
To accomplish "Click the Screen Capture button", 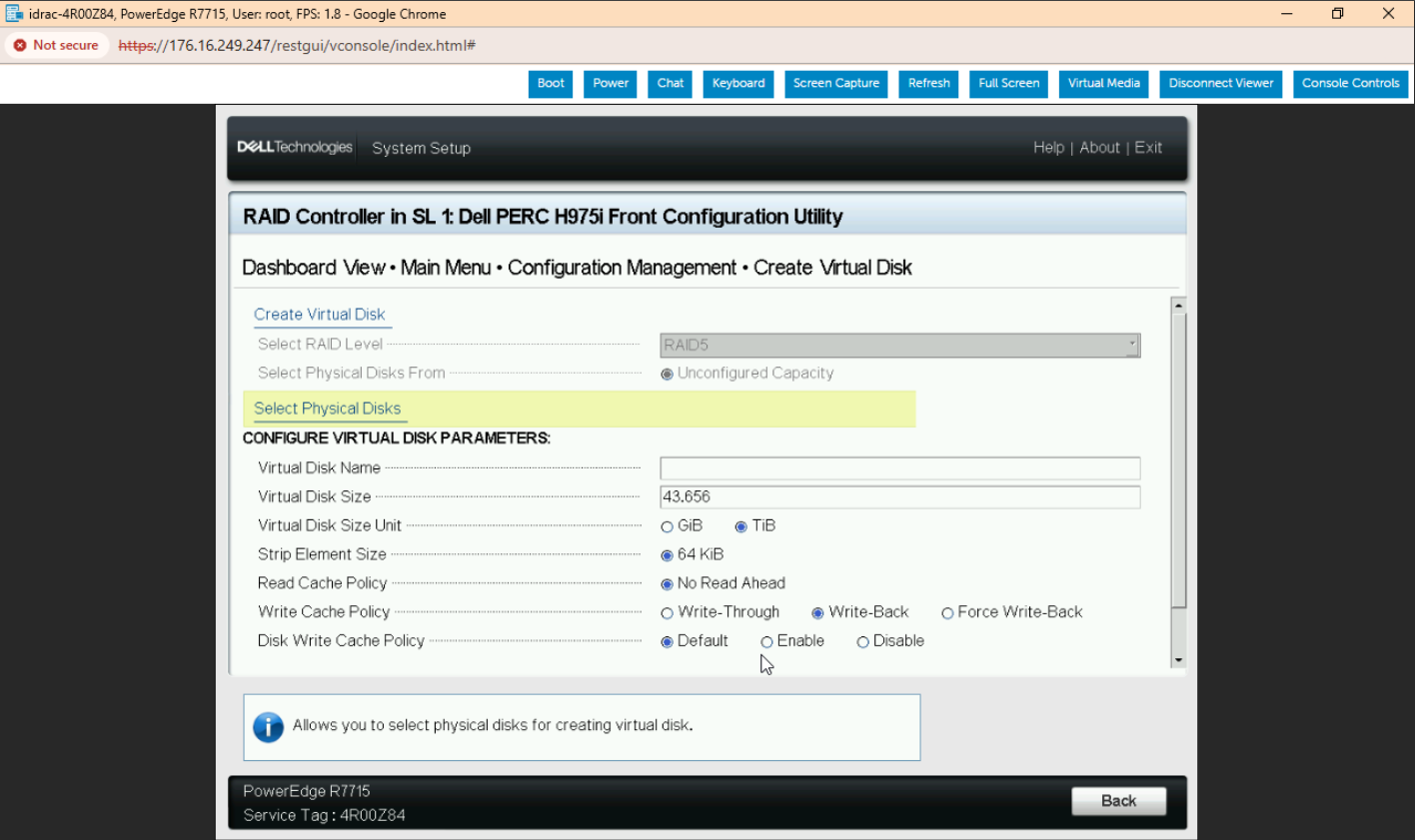I will [836, 84].
